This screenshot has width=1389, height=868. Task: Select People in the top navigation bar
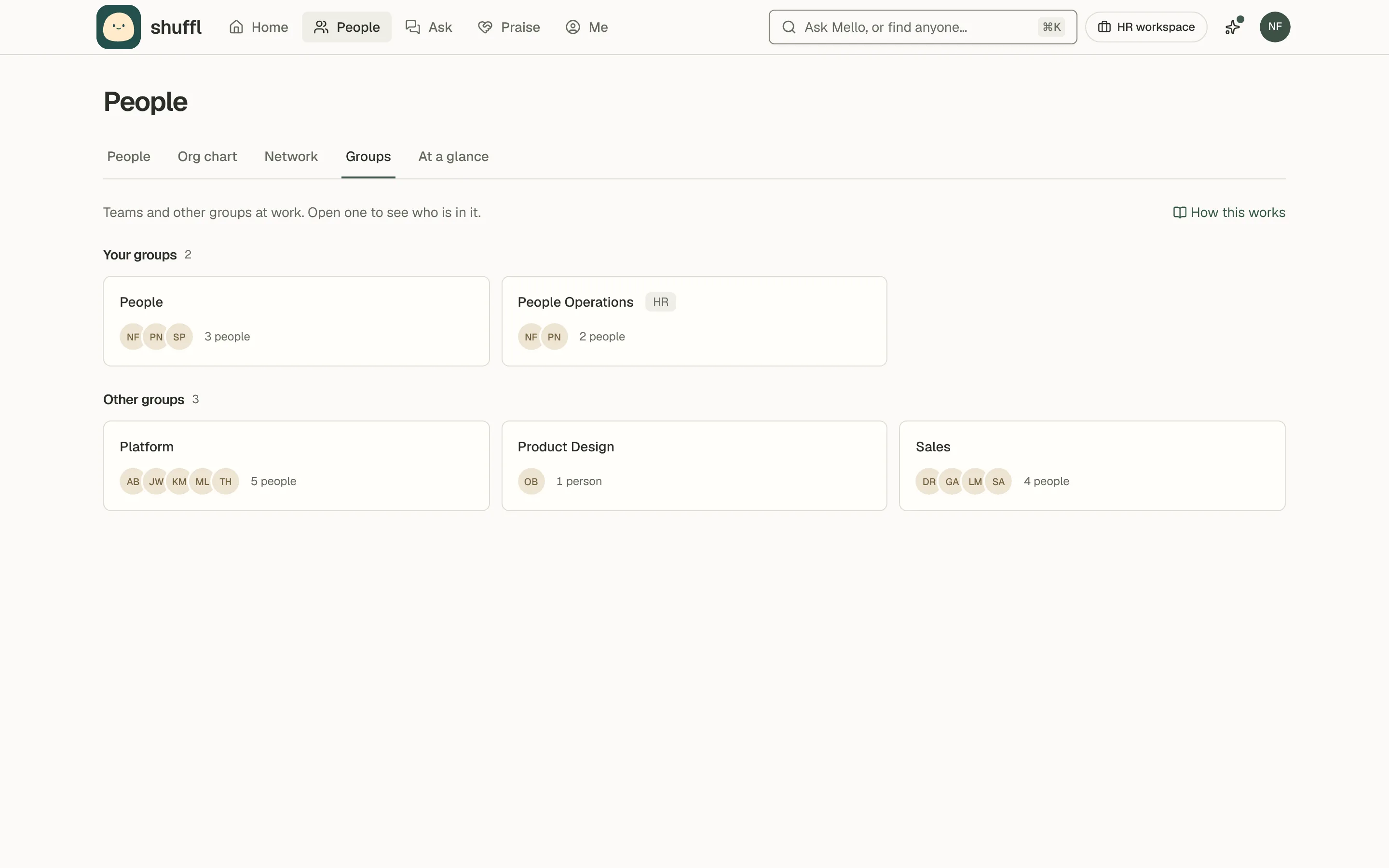coord(347,27)
